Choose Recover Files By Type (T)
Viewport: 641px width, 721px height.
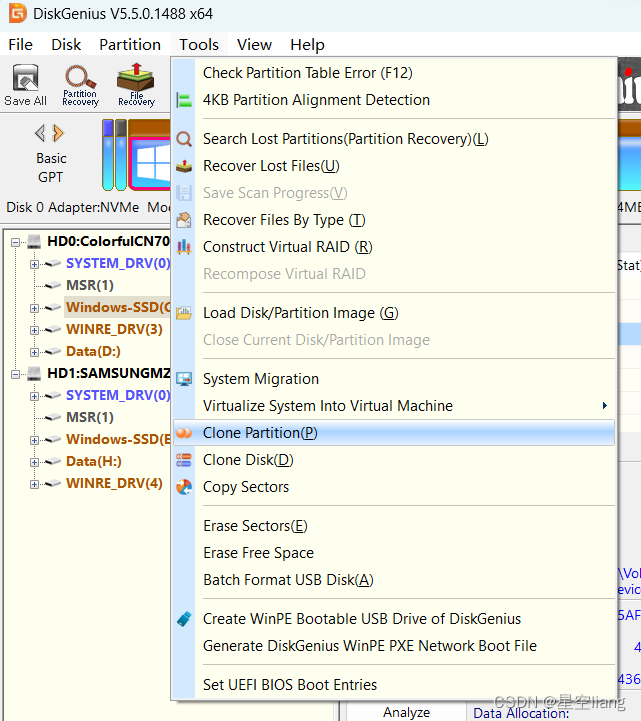(394, 220)
